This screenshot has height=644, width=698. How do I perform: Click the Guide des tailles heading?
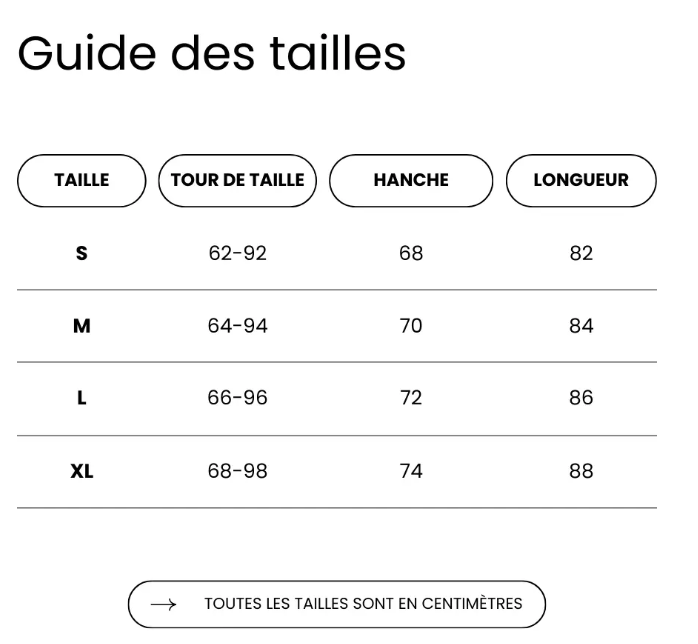(x=212, y=53)
